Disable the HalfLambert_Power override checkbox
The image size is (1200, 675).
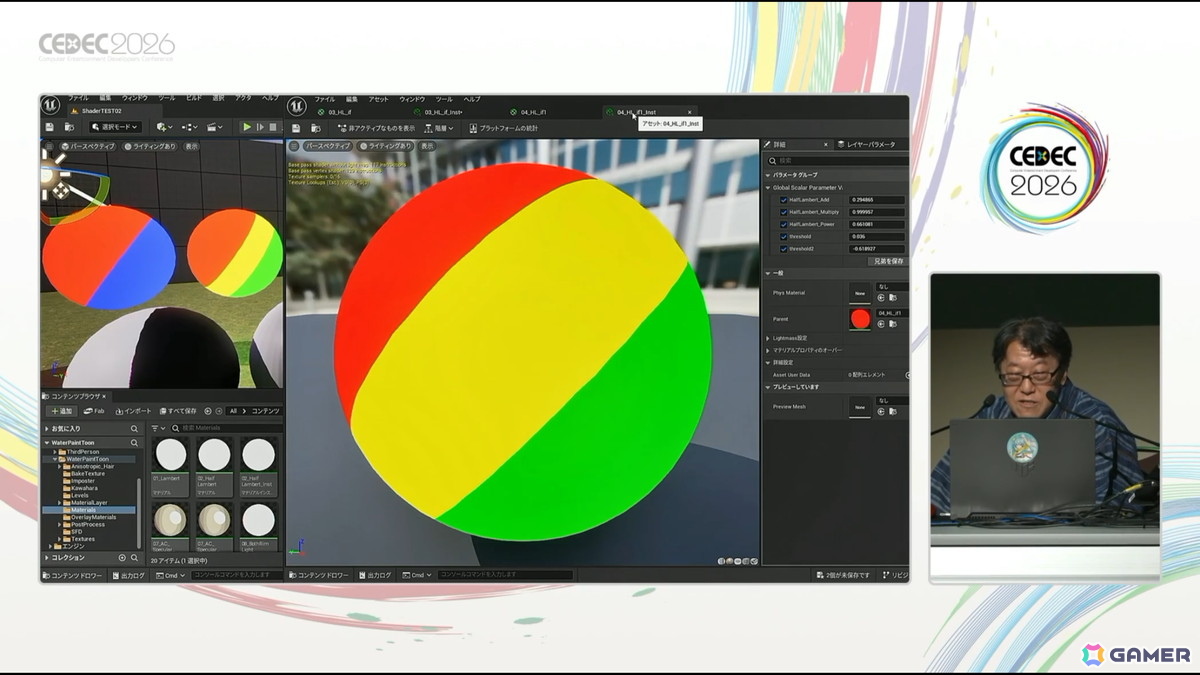click(783, 224)
